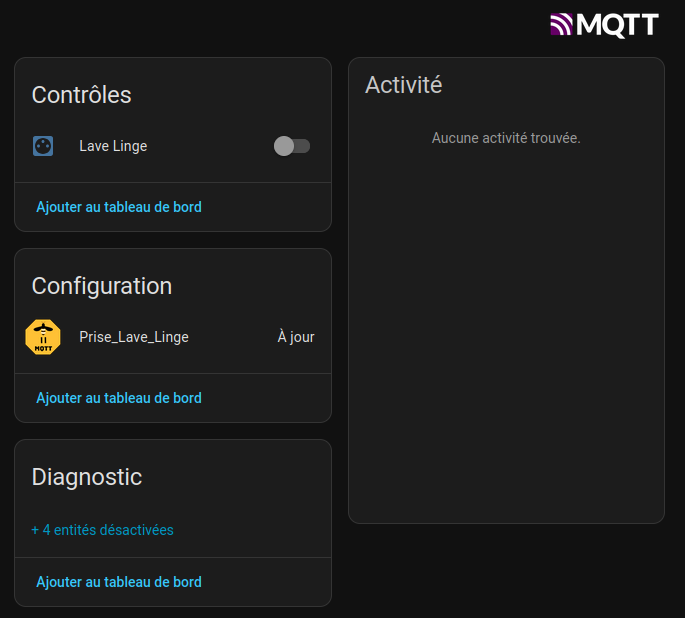Screen dimensions: 685x618
Task: Click the Activité panel heading
Action: pos(403,85)
